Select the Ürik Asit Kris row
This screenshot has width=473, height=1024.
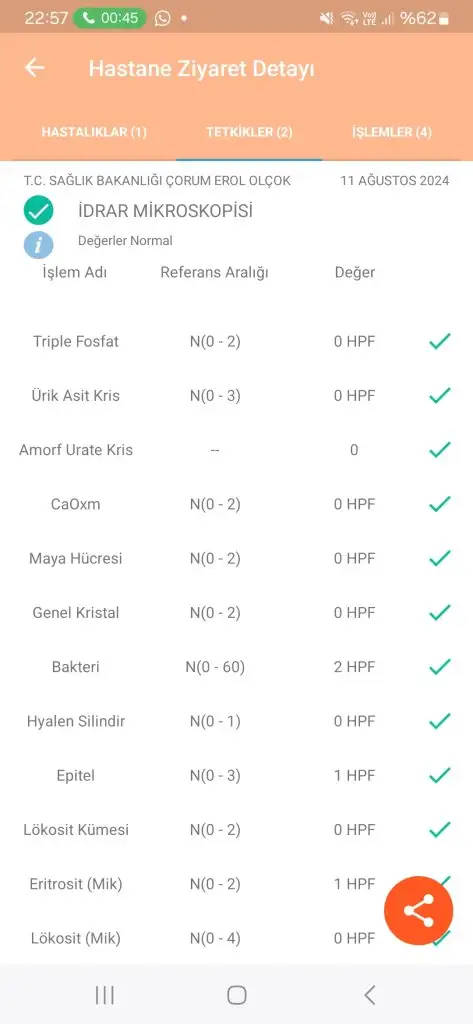(236, 395)
